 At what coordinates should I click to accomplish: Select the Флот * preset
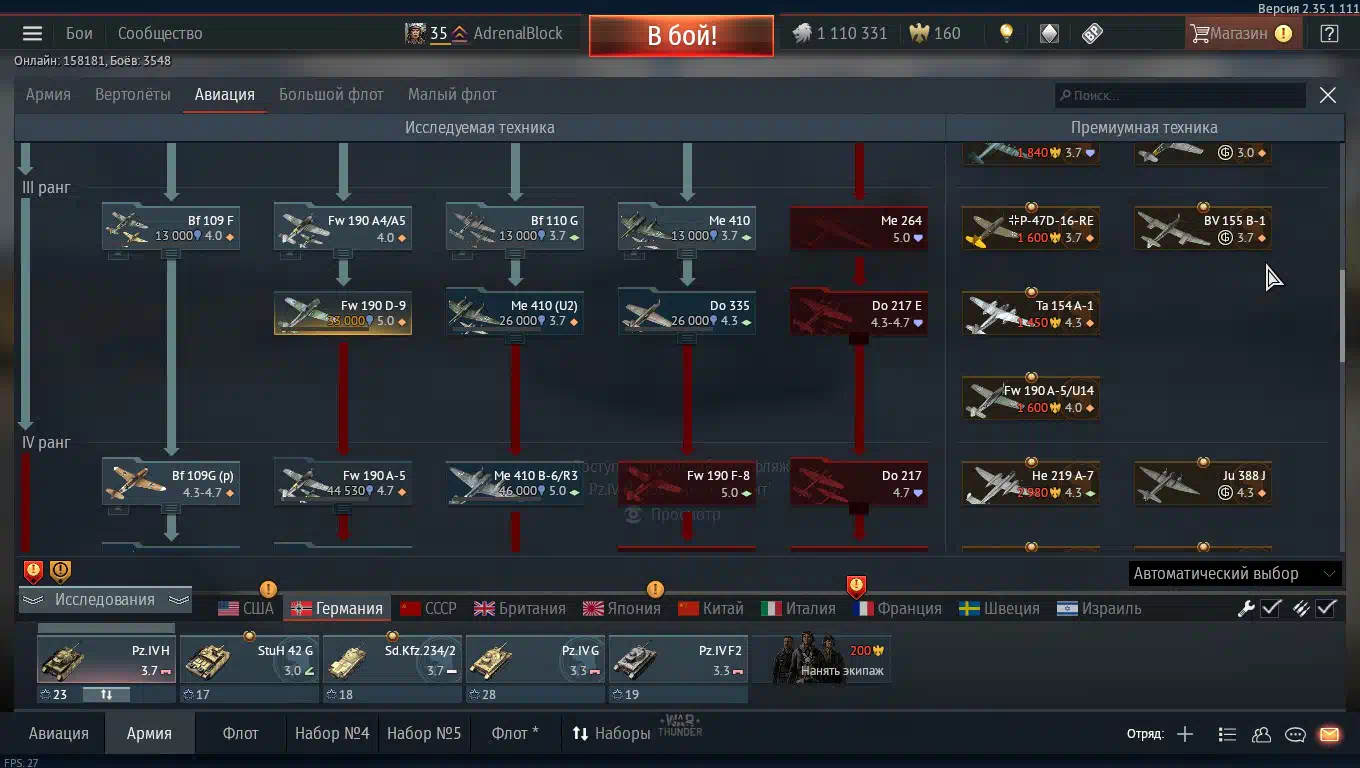point(515,733)
